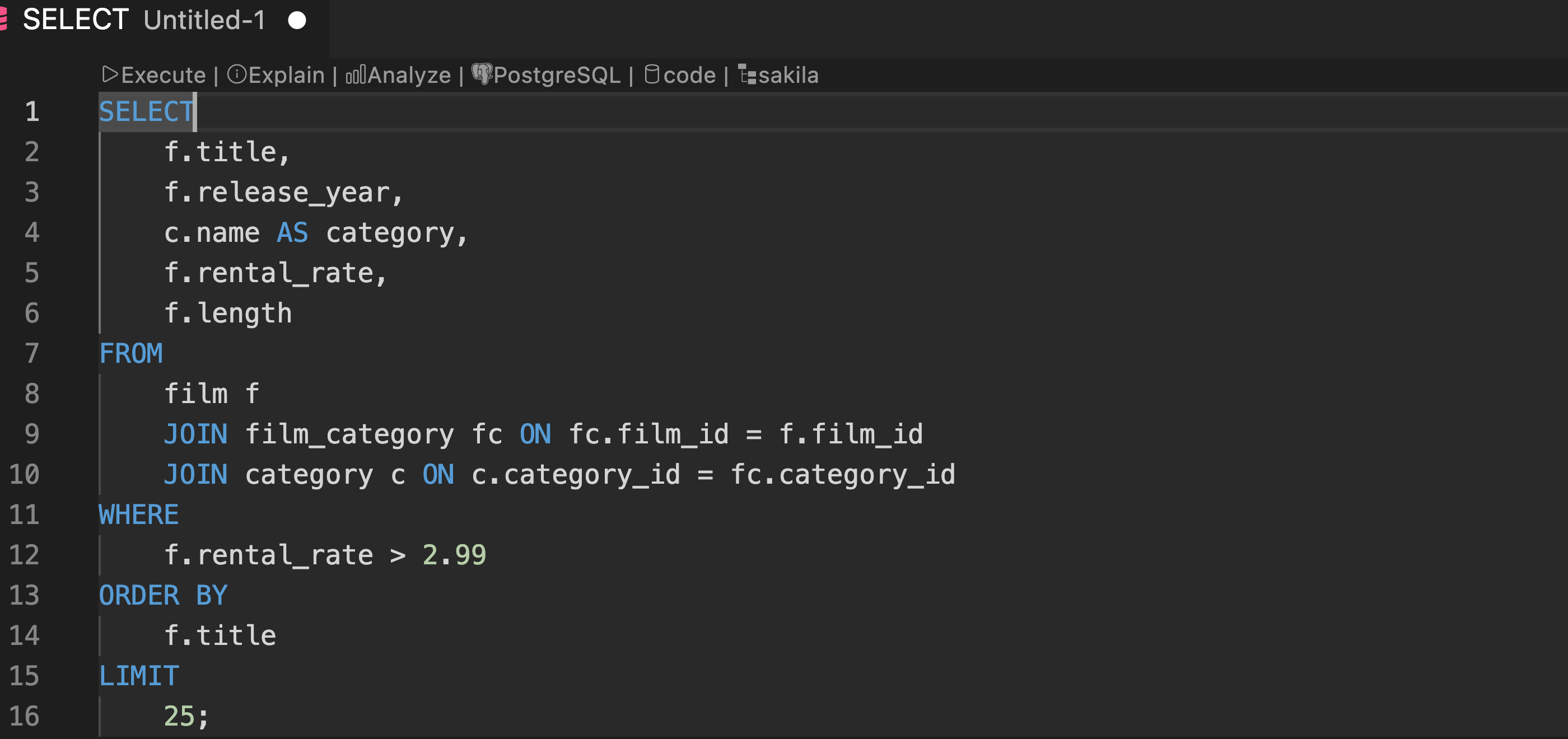Click the database cylinder icon next to code

click(x=652, y=74)
